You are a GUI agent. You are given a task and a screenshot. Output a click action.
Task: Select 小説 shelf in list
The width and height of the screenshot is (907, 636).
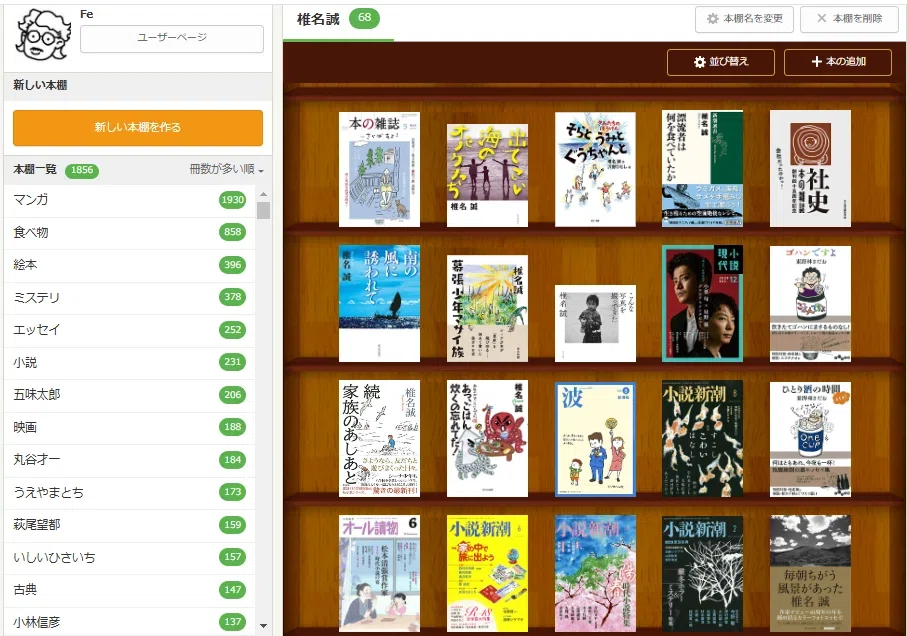(x=130, y=362)
